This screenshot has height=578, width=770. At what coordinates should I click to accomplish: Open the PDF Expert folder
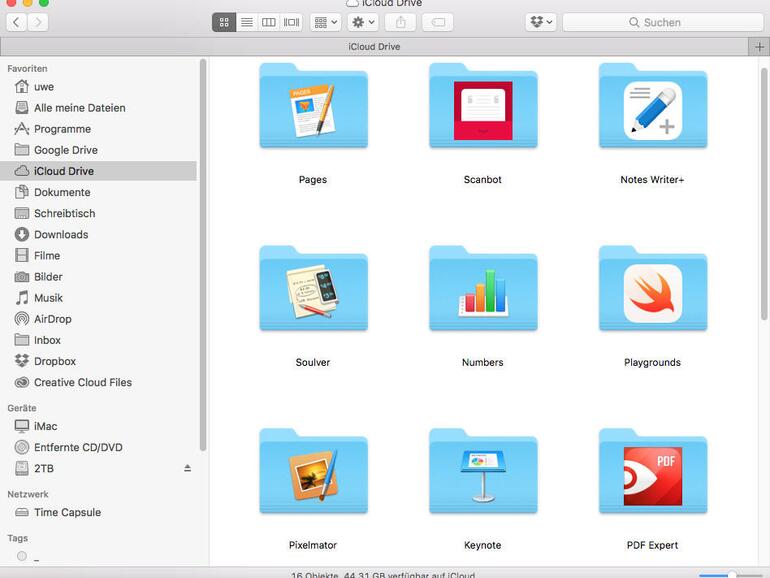652,473
